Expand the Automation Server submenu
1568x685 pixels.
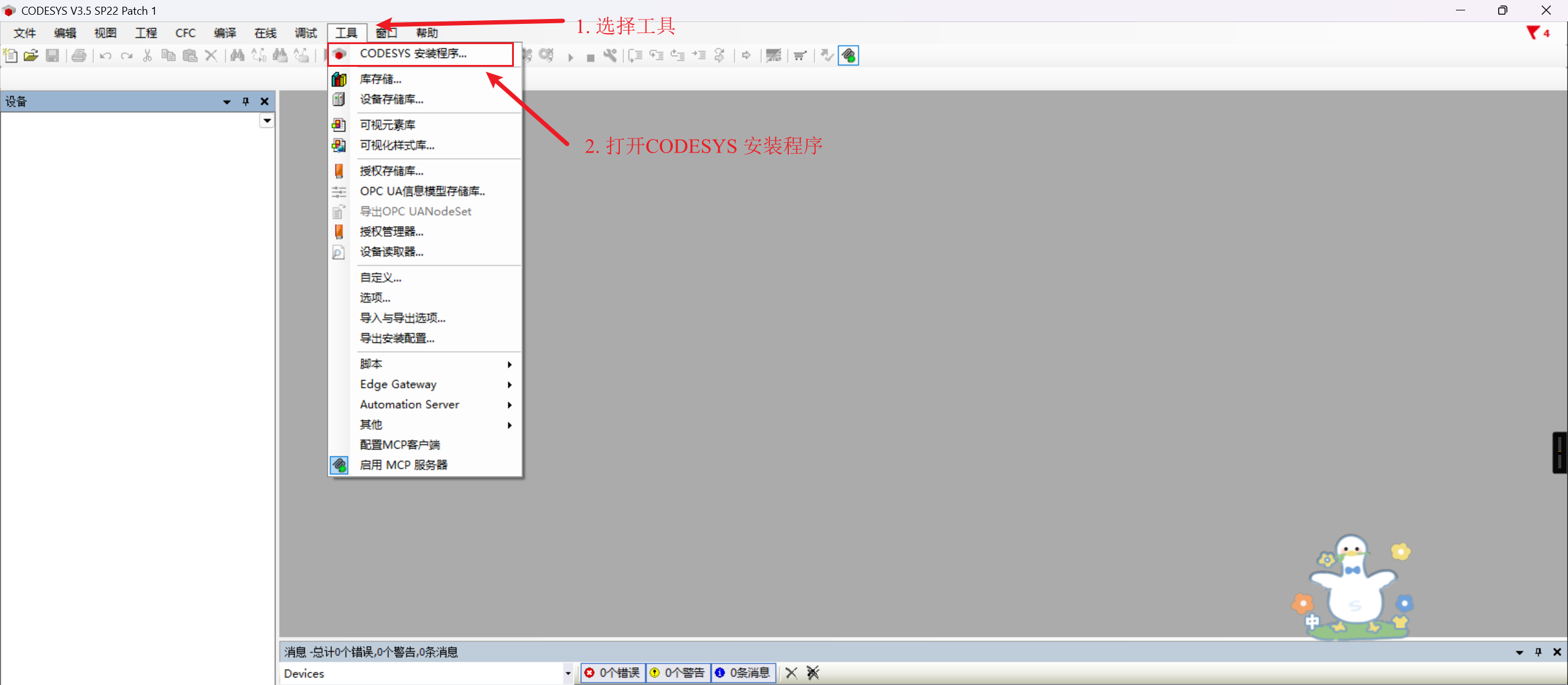425,404
